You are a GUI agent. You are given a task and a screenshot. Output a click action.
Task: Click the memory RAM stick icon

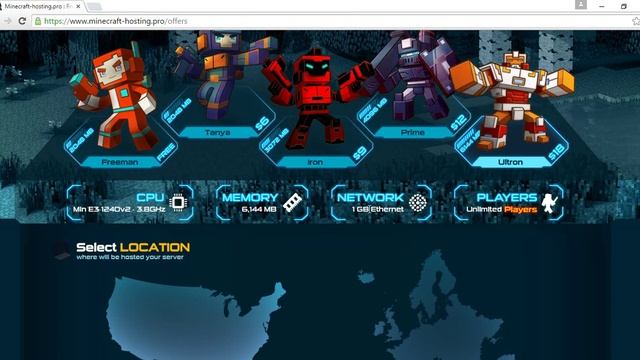[x=292, y=202]
